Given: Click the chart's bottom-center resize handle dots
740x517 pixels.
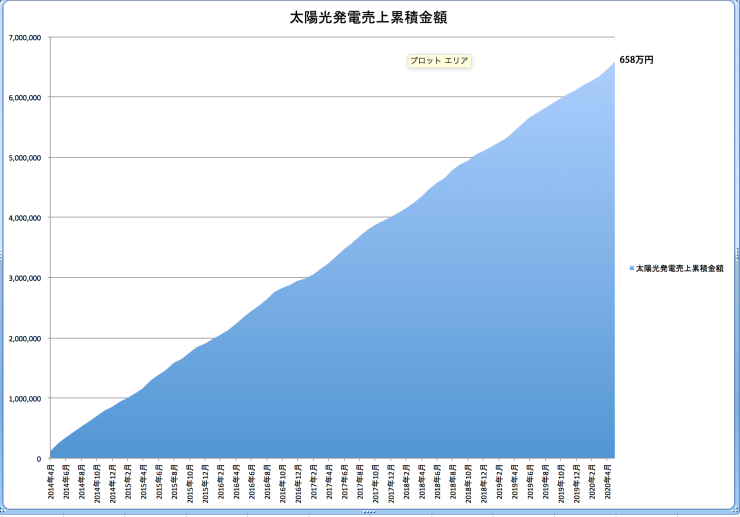Looking at the screenshot, I should [370, 512].
